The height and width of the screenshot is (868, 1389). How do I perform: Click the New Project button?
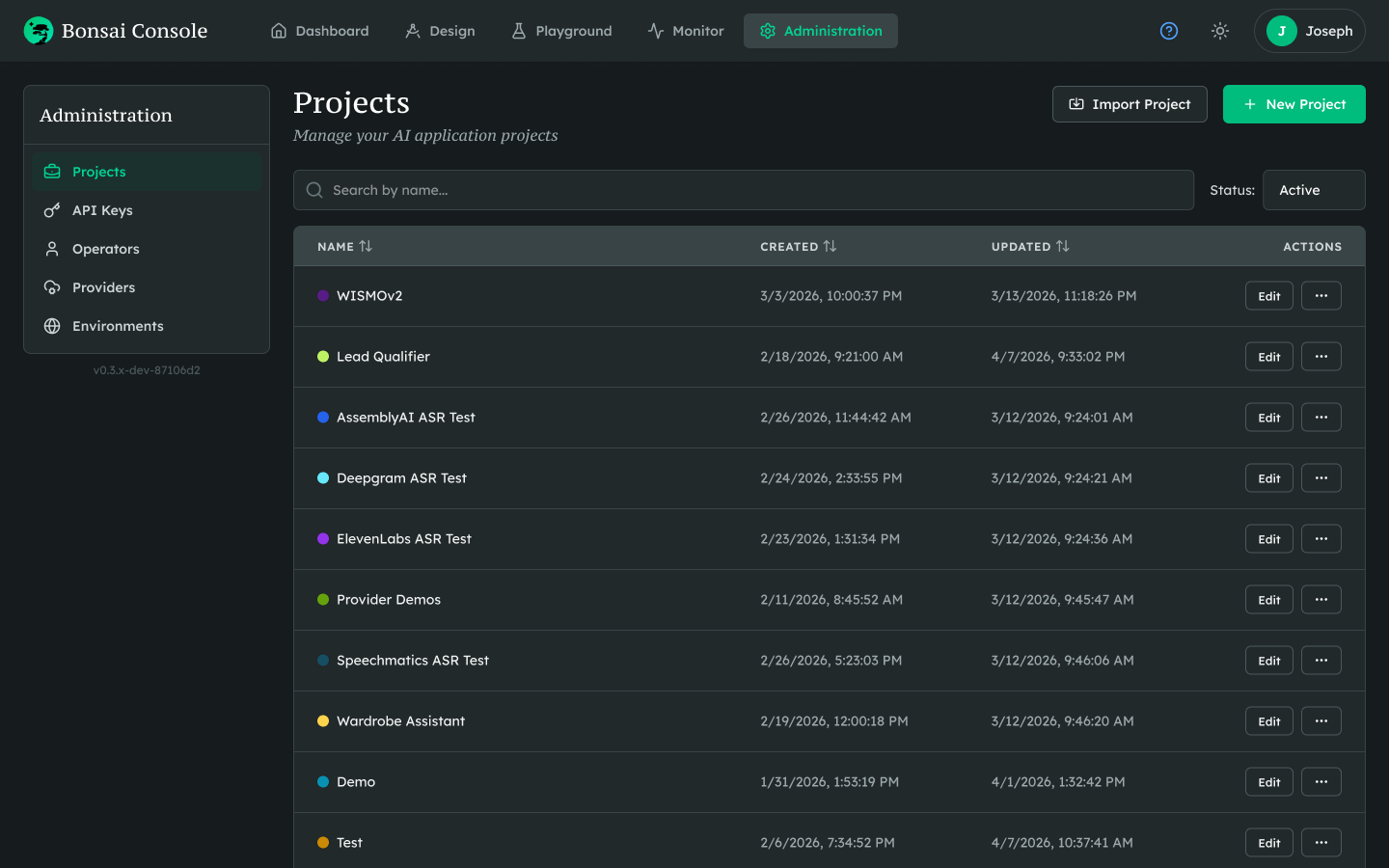(1294, 104)
